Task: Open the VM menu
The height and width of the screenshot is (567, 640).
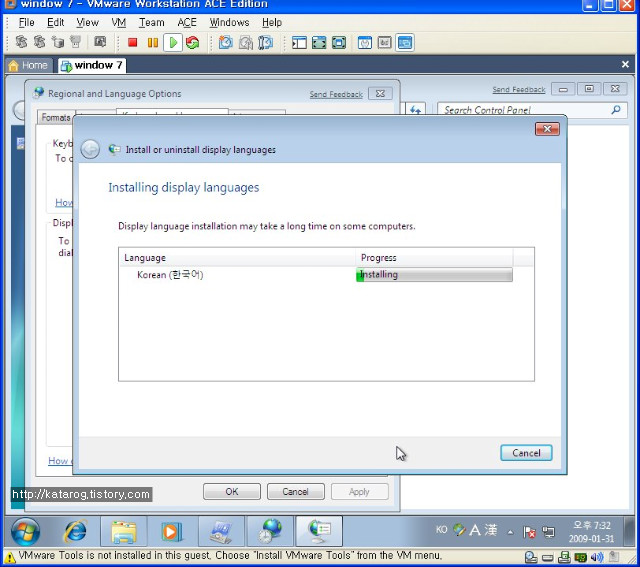Action: tap(118, 22)
